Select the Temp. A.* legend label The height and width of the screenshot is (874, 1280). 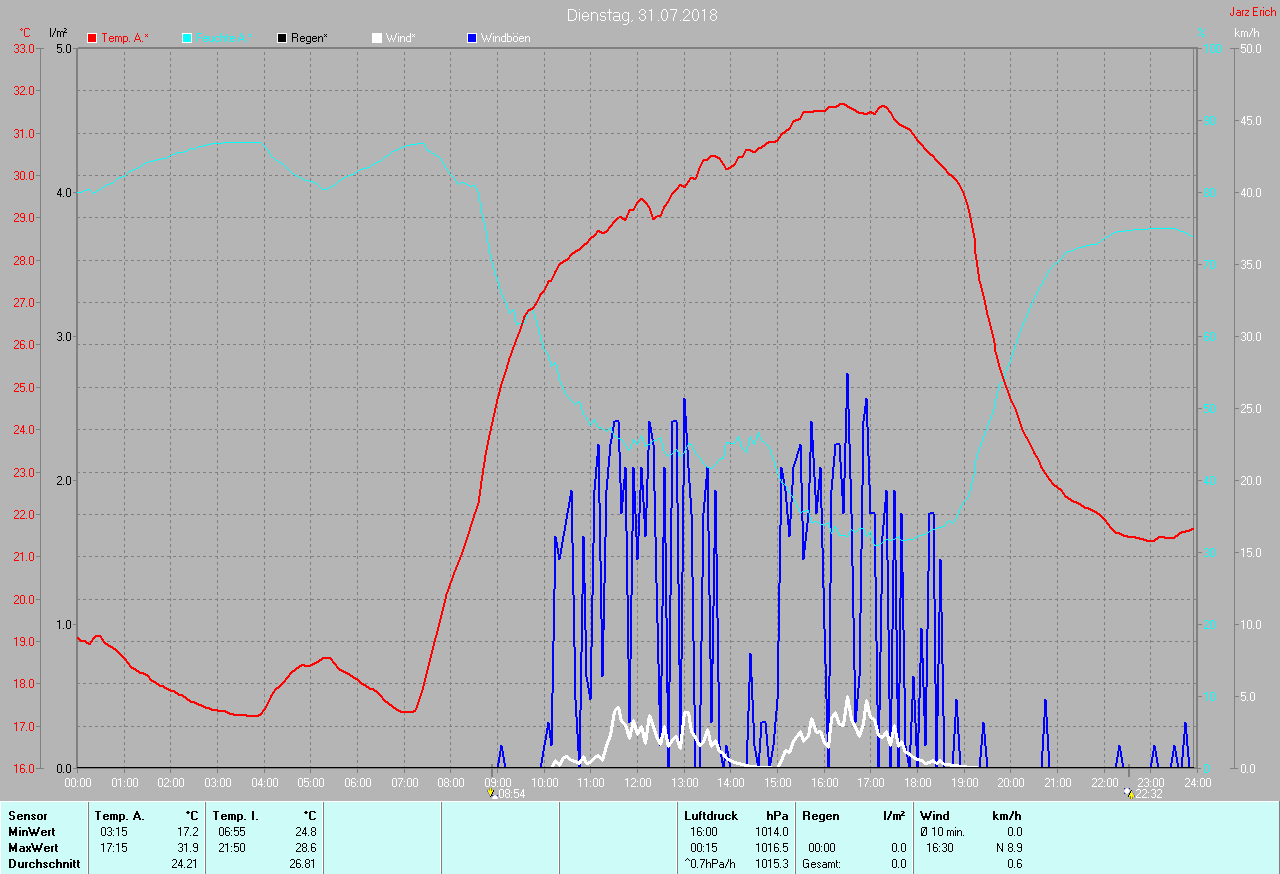point(125,38)
